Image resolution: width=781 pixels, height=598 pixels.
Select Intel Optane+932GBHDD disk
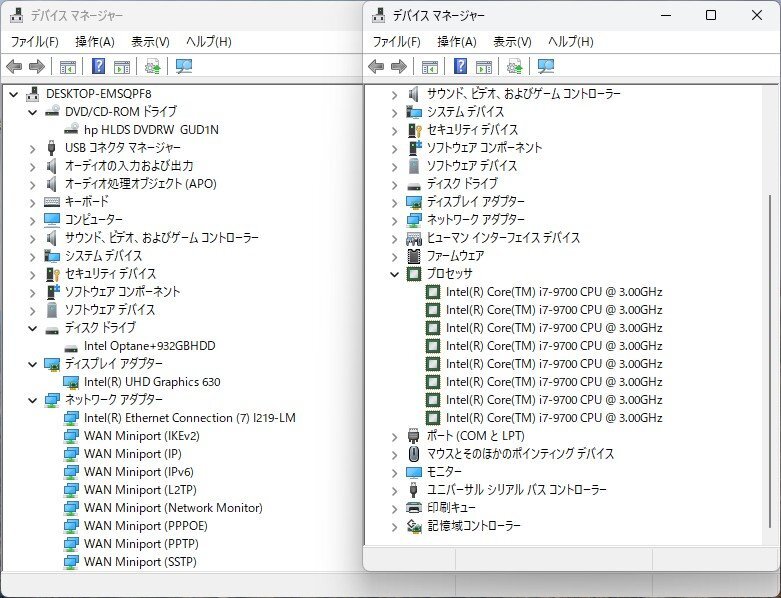(x=149, y=346)
